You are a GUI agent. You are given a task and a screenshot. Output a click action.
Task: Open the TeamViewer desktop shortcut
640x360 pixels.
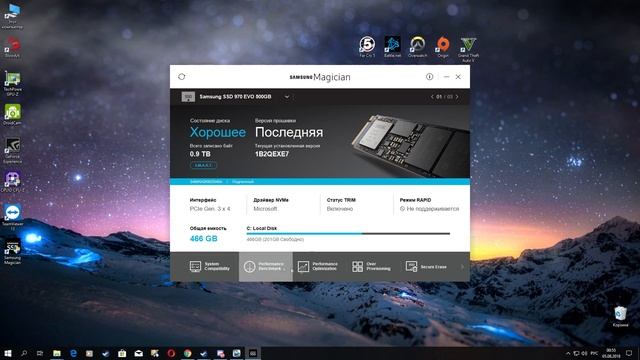tap(12, 218)
